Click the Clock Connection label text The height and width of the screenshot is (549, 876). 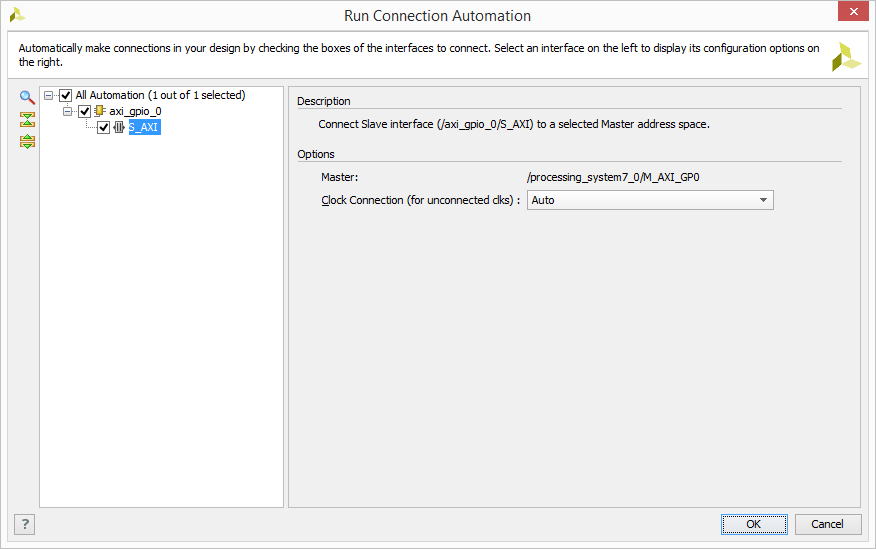pos(421,200)
